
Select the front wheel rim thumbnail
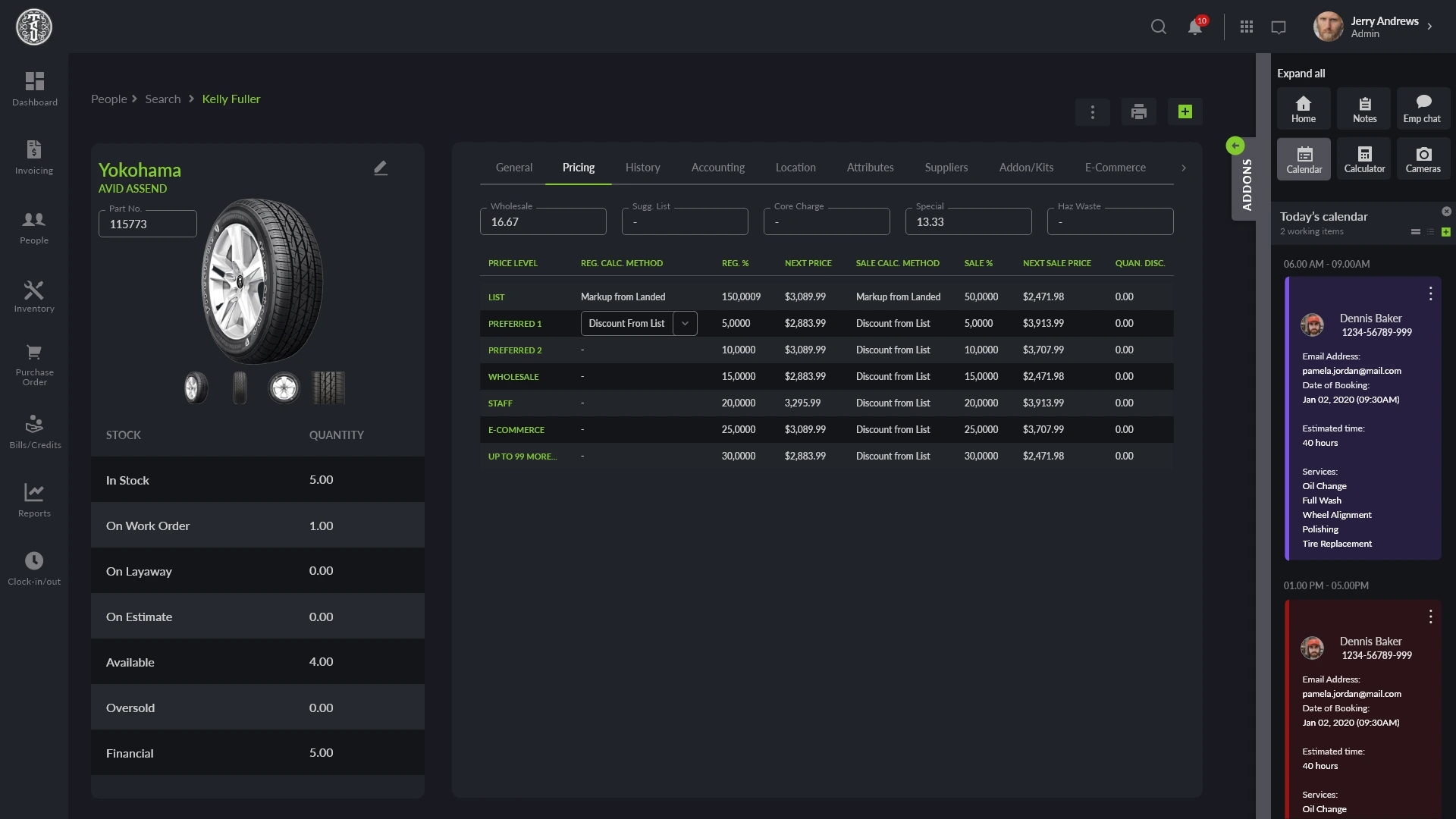284,388
